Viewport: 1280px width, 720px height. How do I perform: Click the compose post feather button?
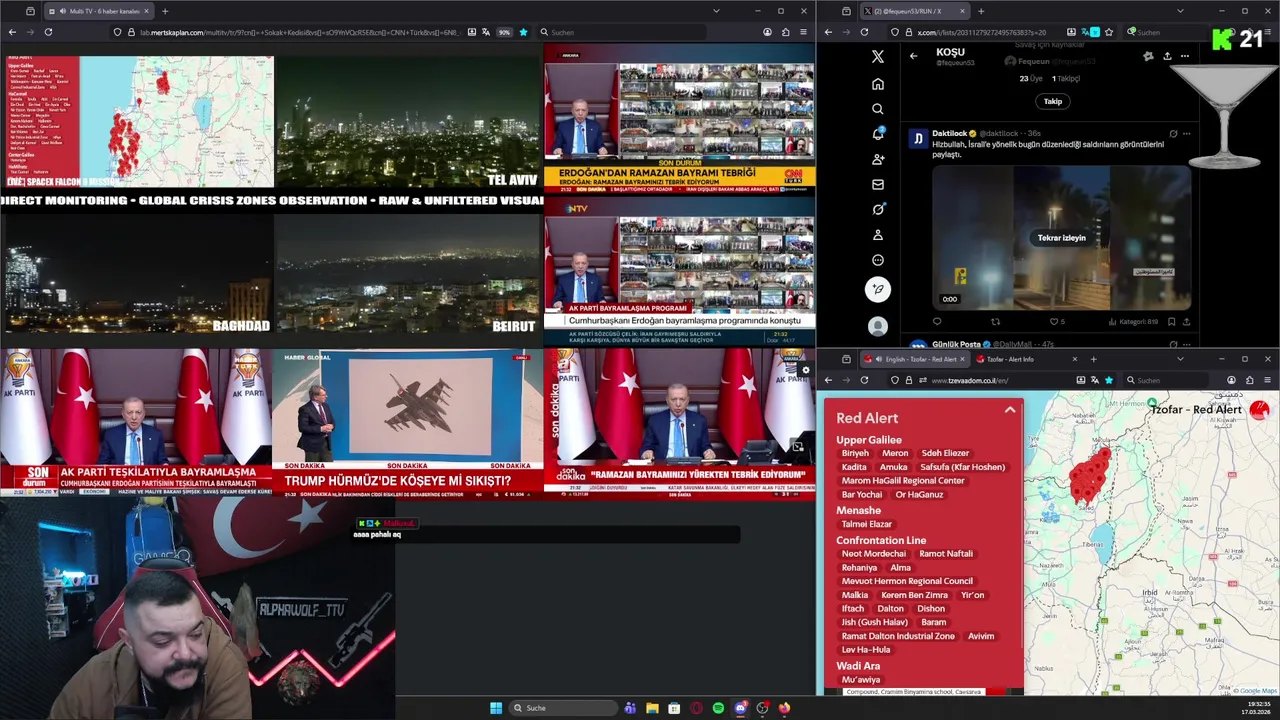point(877,290)
